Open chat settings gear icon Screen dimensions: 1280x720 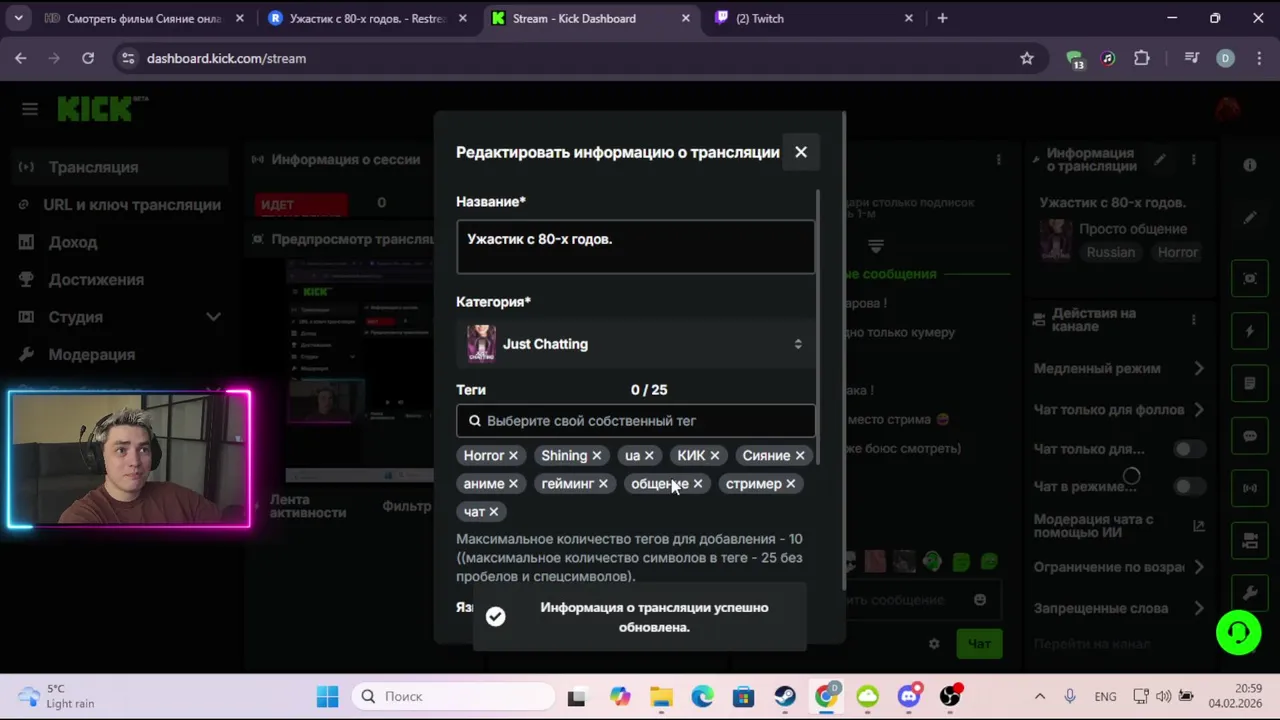pos(934,644)
